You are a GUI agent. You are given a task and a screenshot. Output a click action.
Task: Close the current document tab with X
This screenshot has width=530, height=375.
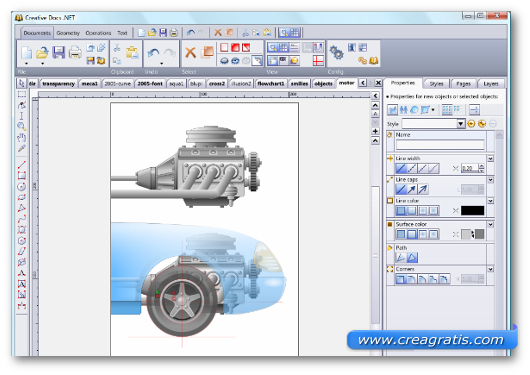coord(379,83)
